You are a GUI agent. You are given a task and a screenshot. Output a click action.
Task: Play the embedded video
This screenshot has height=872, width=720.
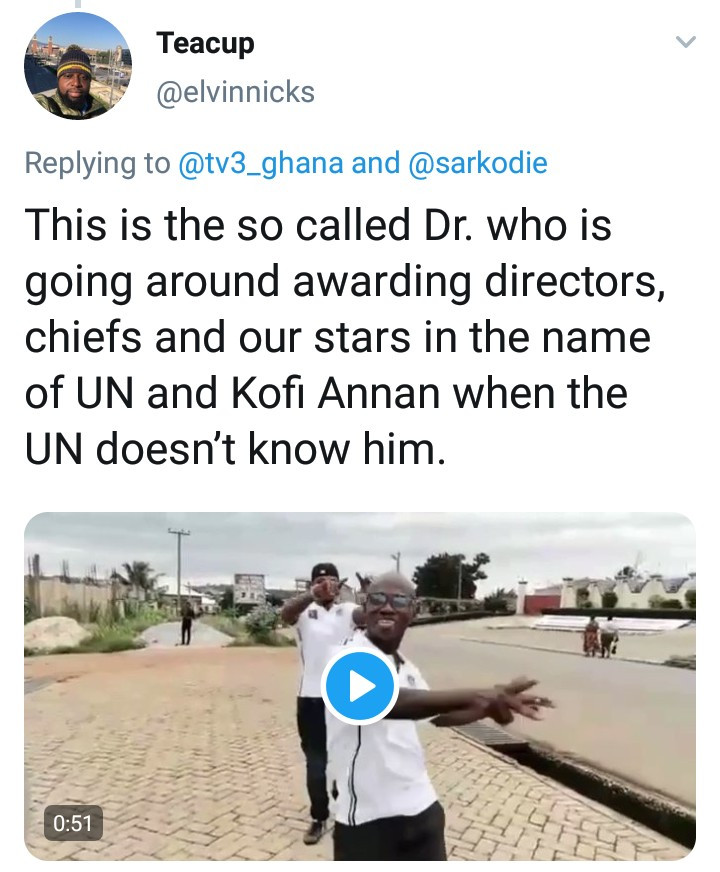[x=361, y=686]
